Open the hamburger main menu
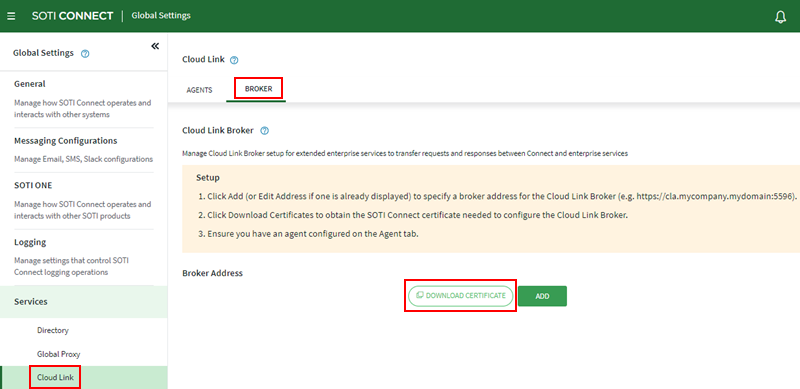Screen dimensions: 800x389 click(x=11, y=16)
